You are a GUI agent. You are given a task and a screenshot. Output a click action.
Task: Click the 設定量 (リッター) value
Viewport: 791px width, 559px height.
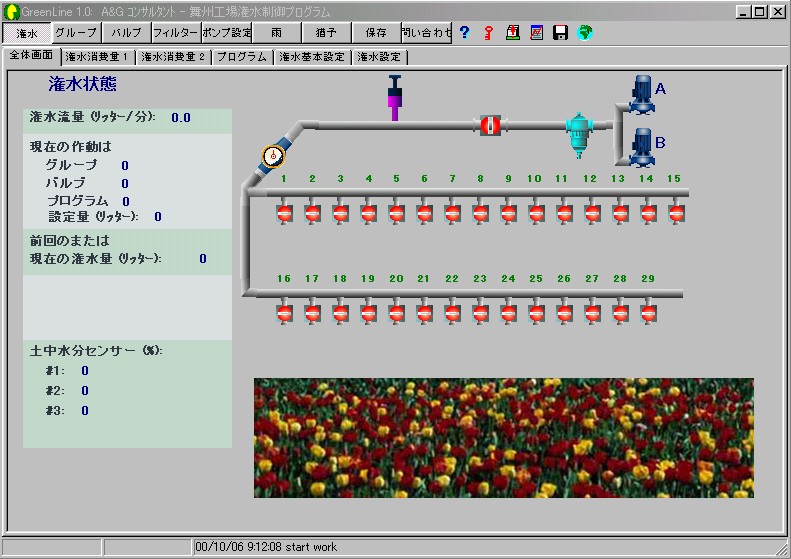click(x=158, y=217)
